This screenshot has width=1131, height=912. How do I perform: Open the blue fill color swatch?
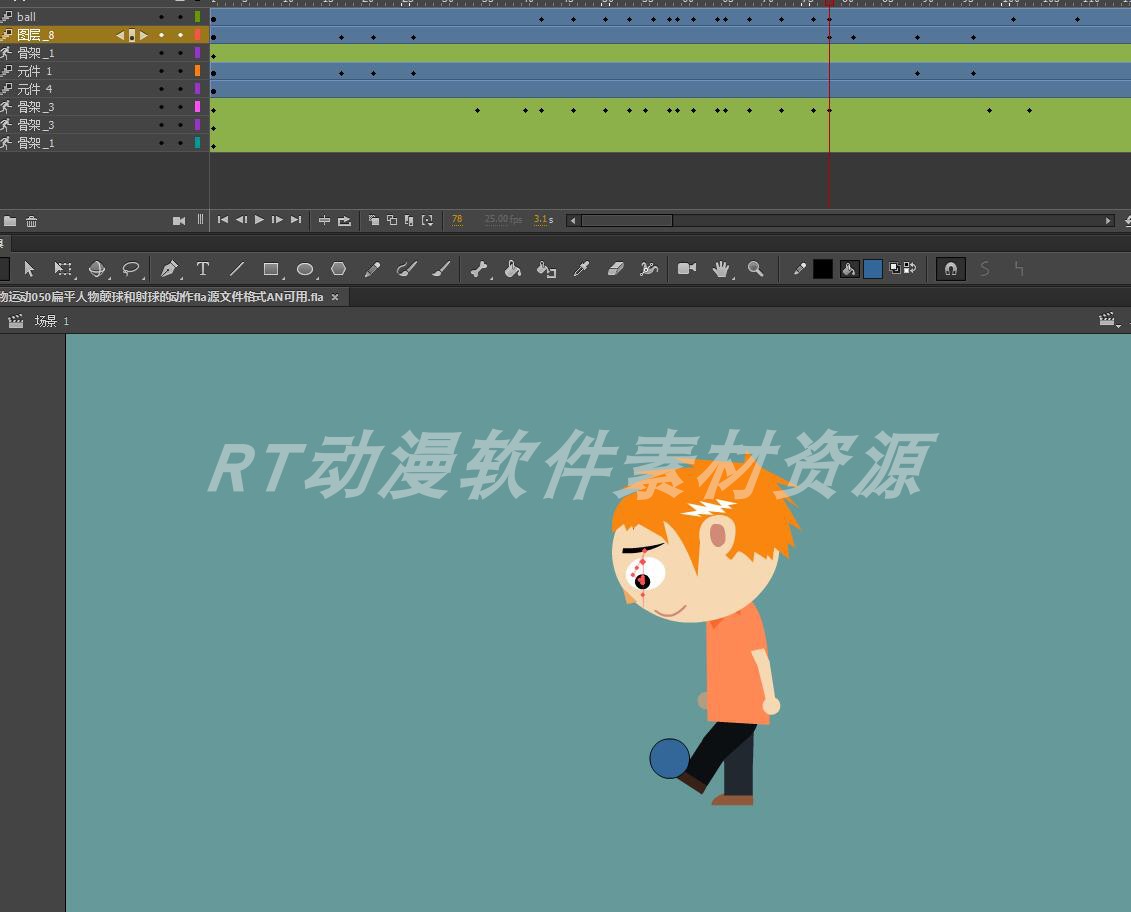[x=873, y=269]
